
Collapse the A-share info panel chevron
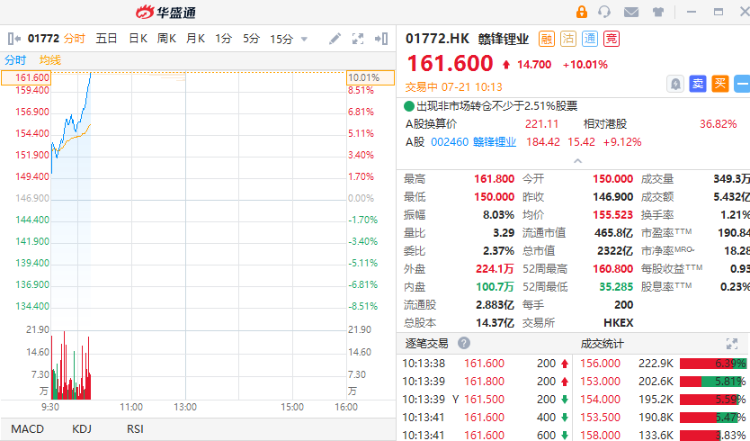574,160
